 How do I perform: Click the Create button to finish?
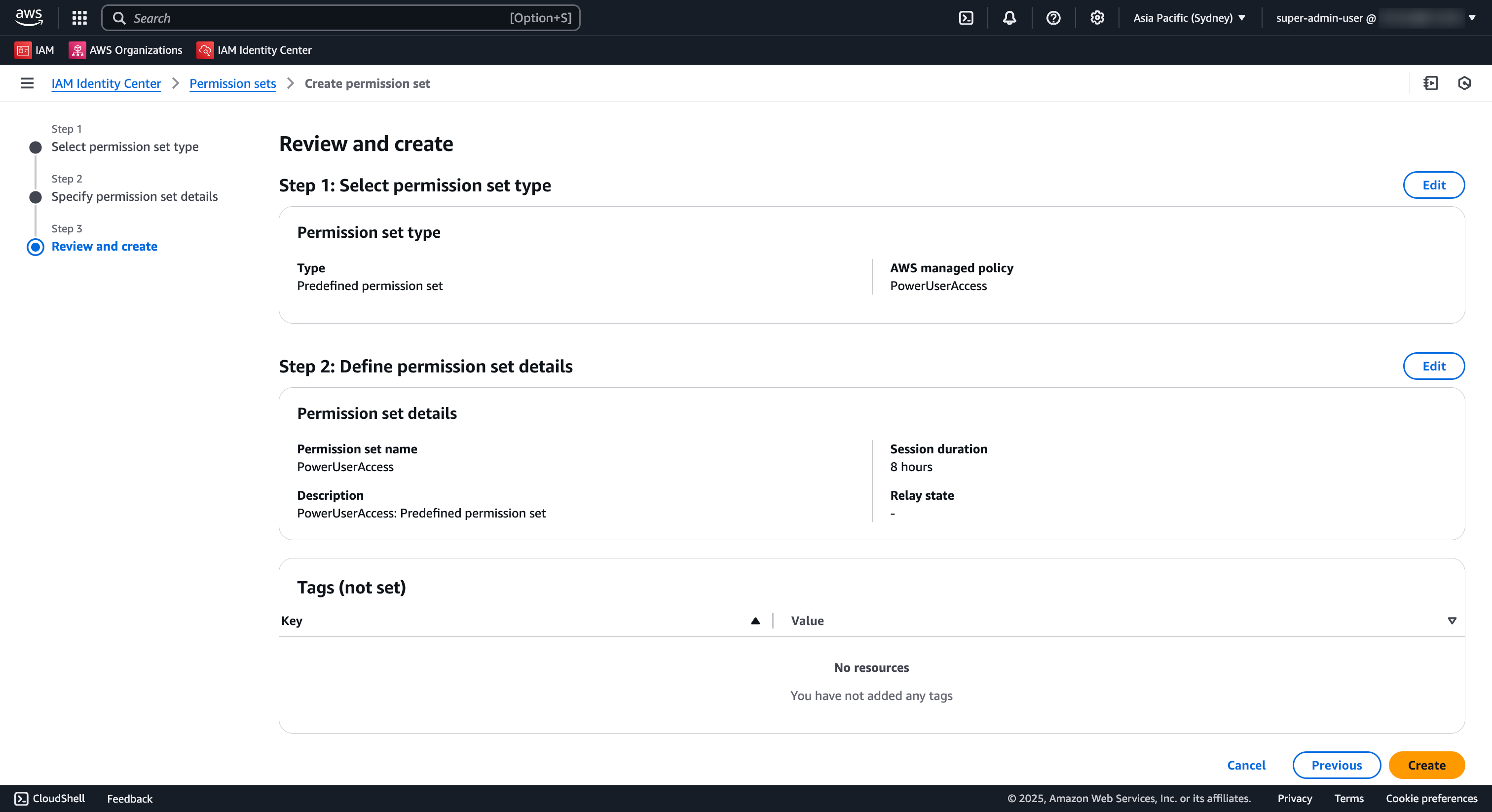click(x=1426, y=765)
